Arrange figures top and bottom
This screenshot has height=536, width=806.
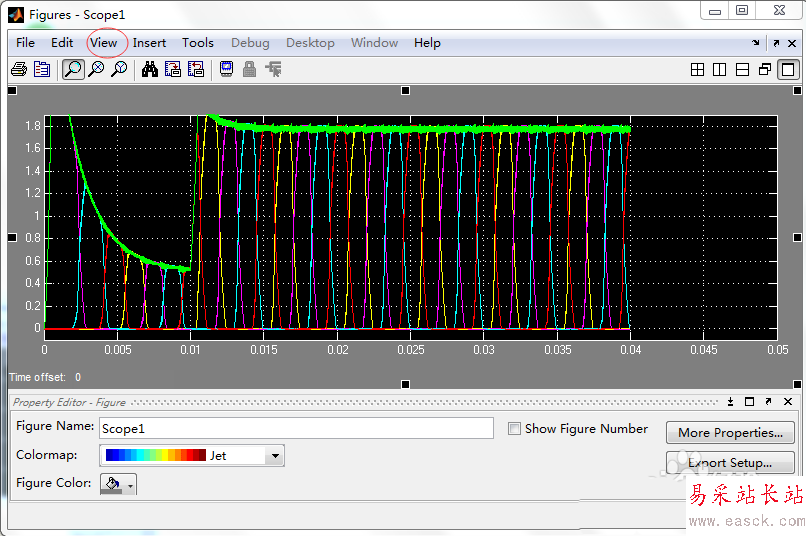742,69
